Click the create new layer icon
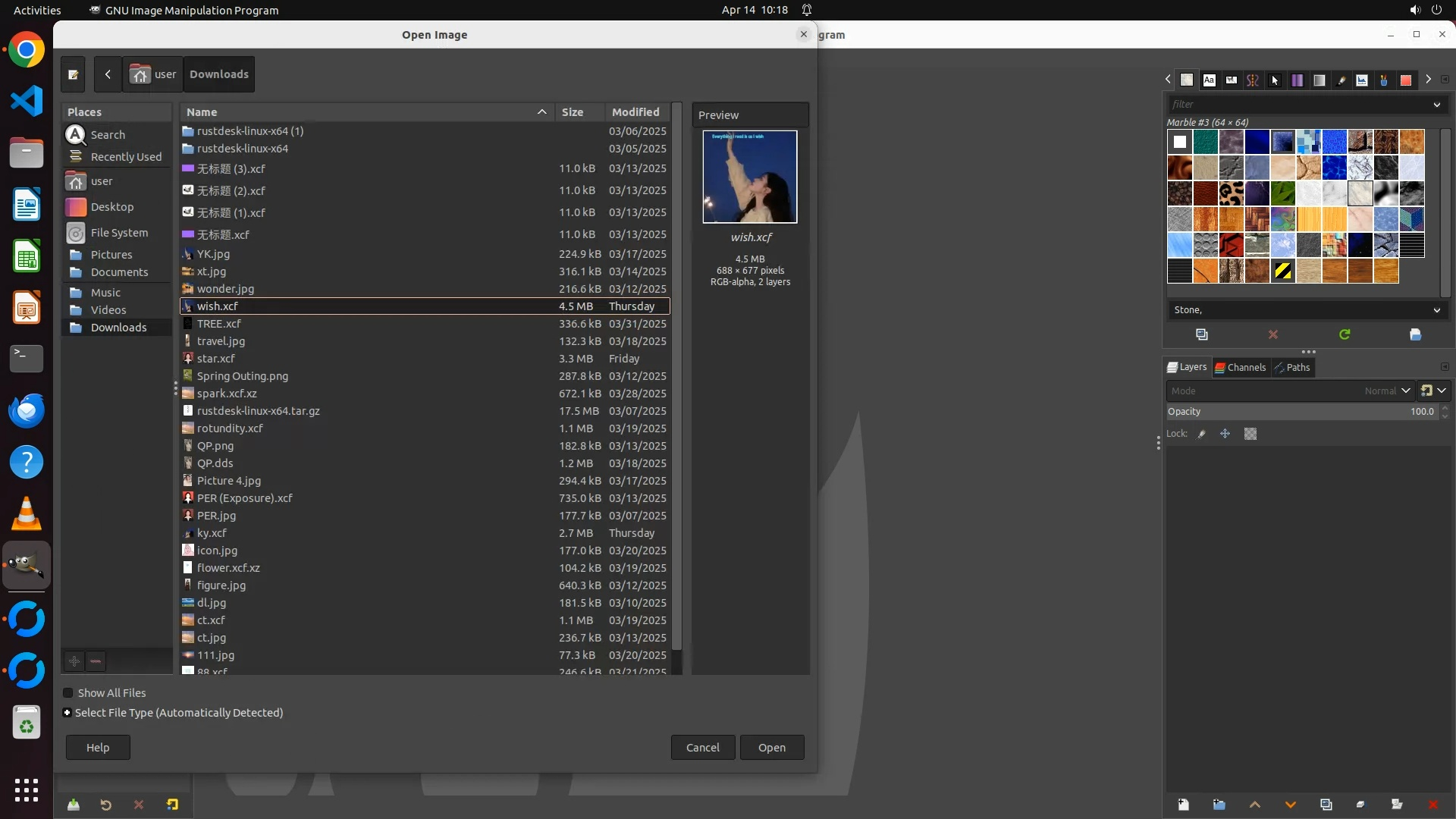This screenshot has width=1456, height=819. [1183, 805]
